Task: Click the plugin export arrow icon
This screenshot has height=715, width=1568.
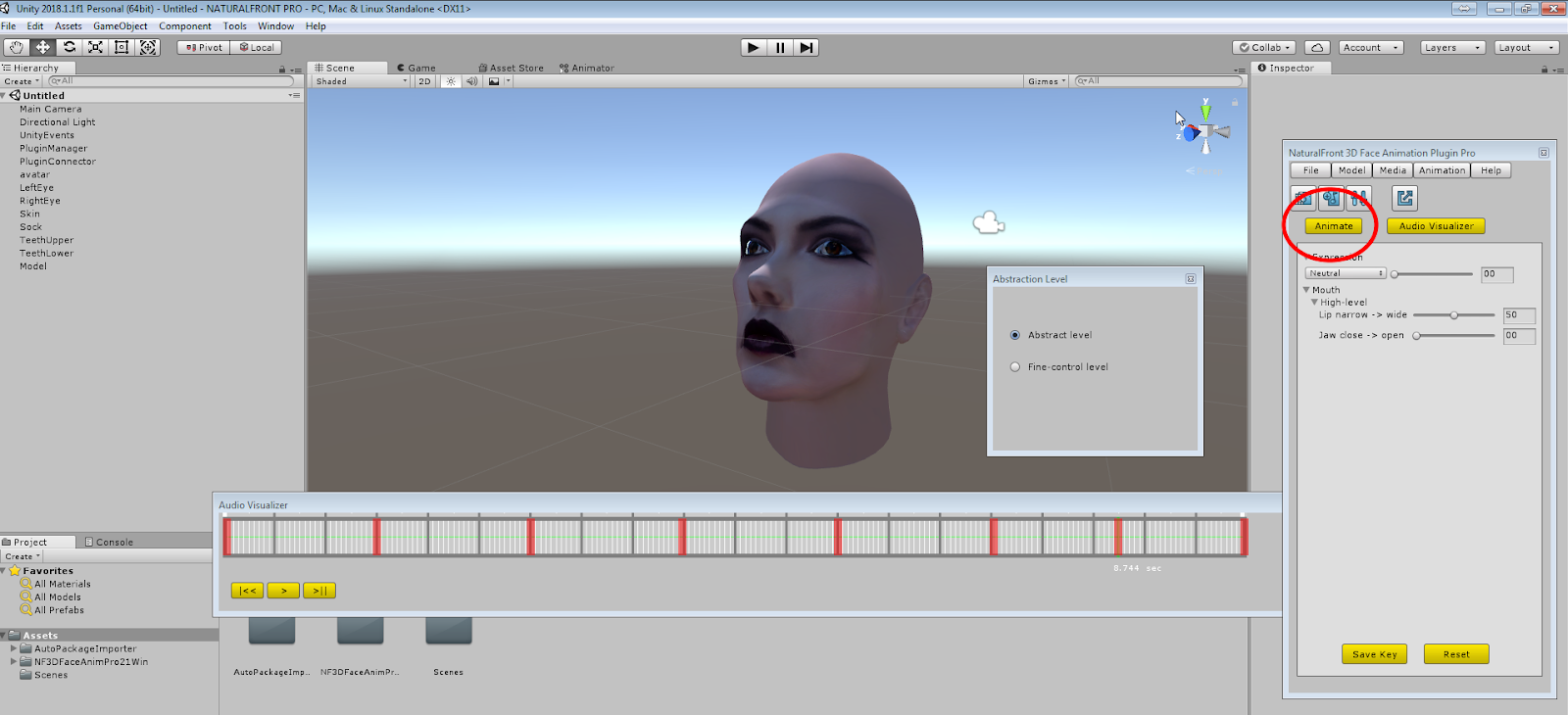Action: point(1404,198)
